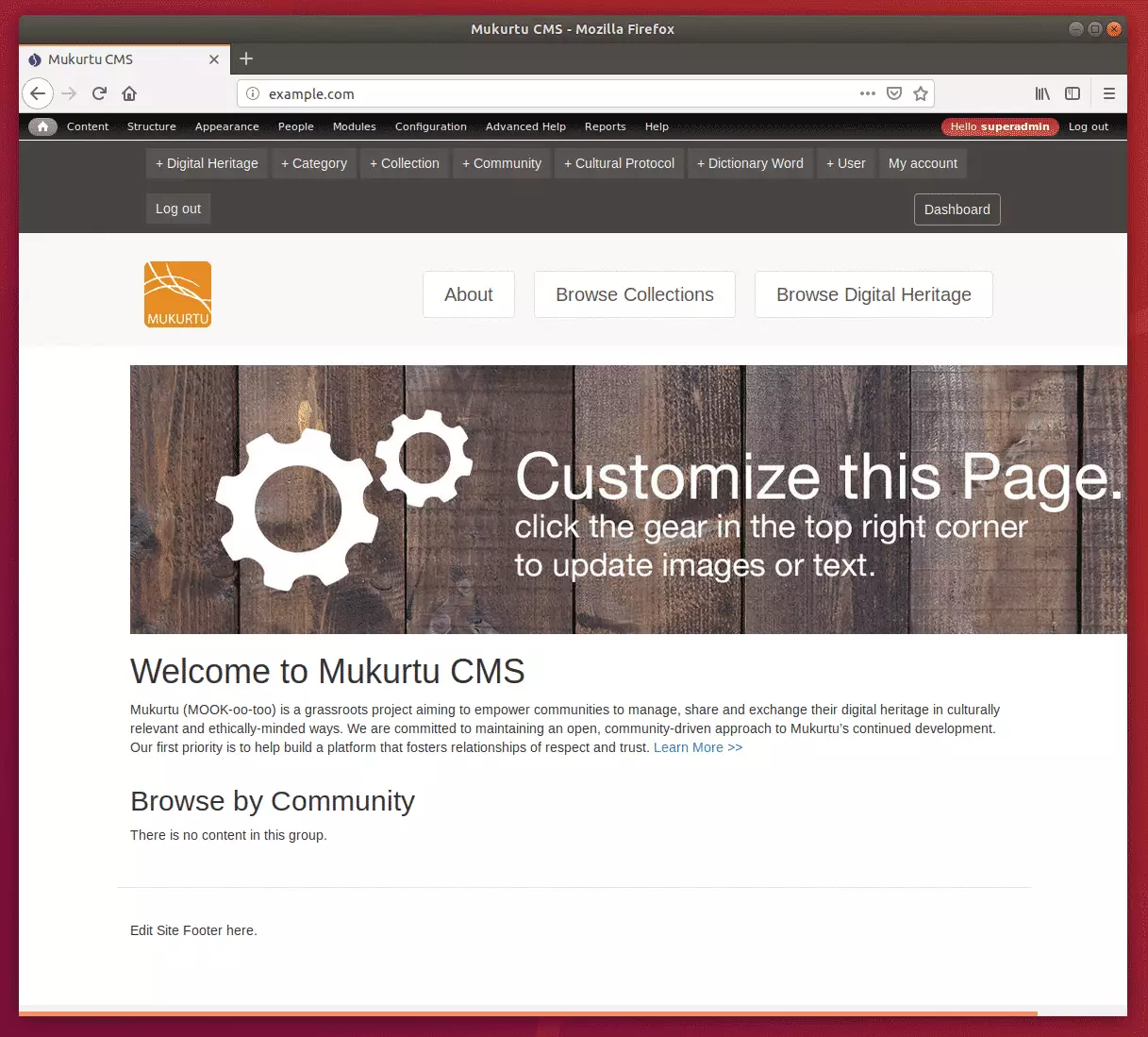Add a new Dictionary Word

click(750, 163)
